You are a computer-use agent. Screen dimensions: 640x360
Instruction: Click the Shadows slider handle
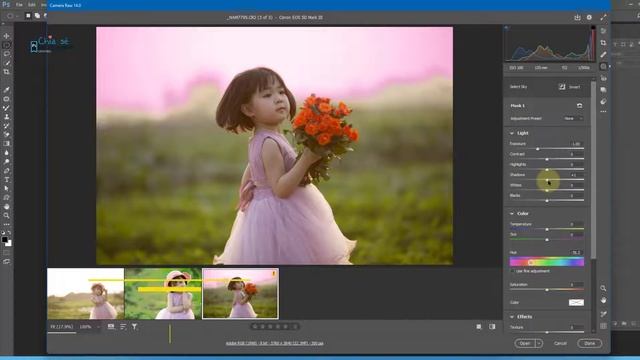click(x=547, y=180)
